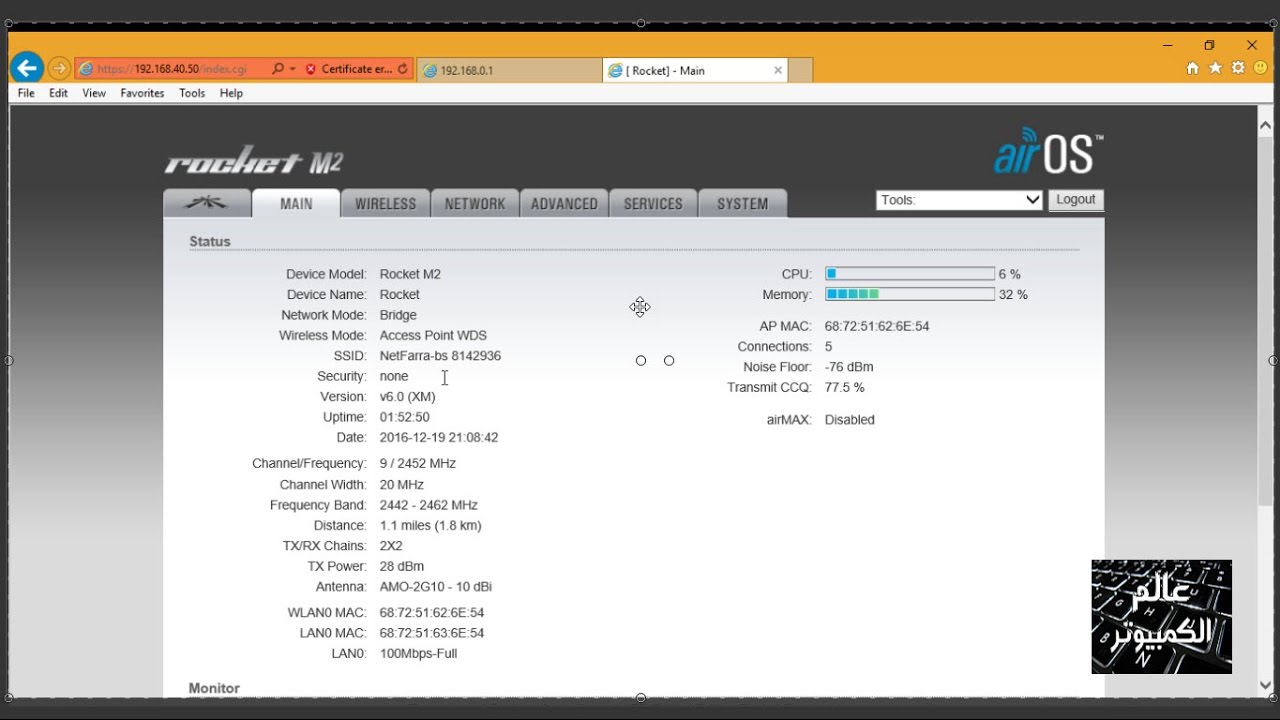Open the Ubiquiti logo tab

pyautogui.click(x=207, y=203)
